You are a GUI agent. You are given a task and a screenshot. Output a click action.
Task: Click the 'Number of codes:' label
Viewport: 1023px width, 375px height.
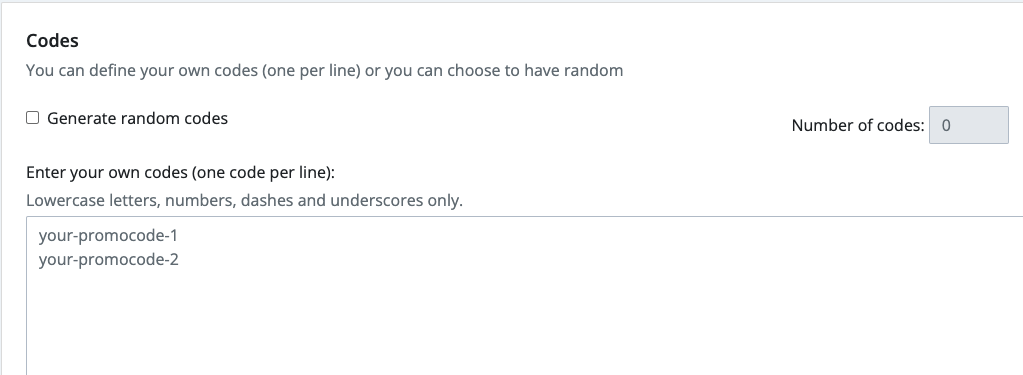[x=858, y=125]
